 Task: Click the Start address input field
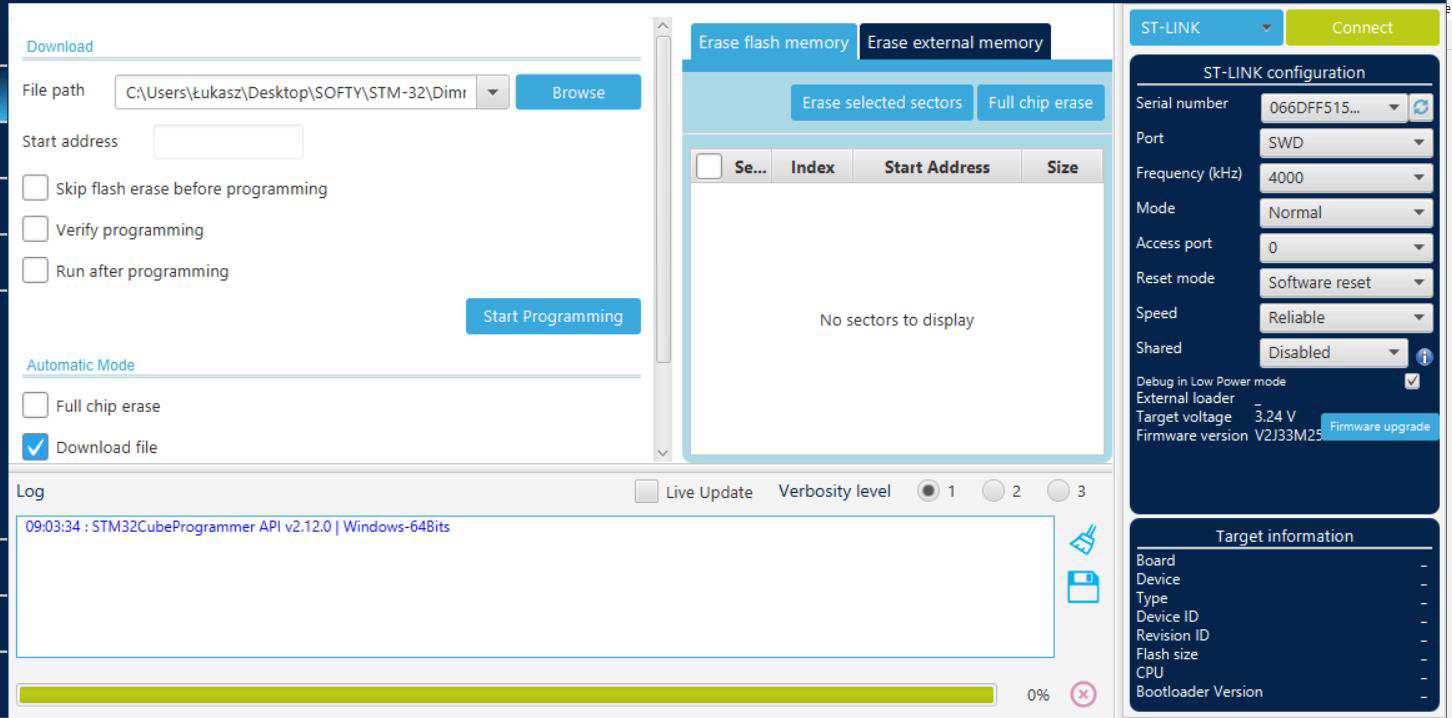pyautogui.click(x=228, y=142)
